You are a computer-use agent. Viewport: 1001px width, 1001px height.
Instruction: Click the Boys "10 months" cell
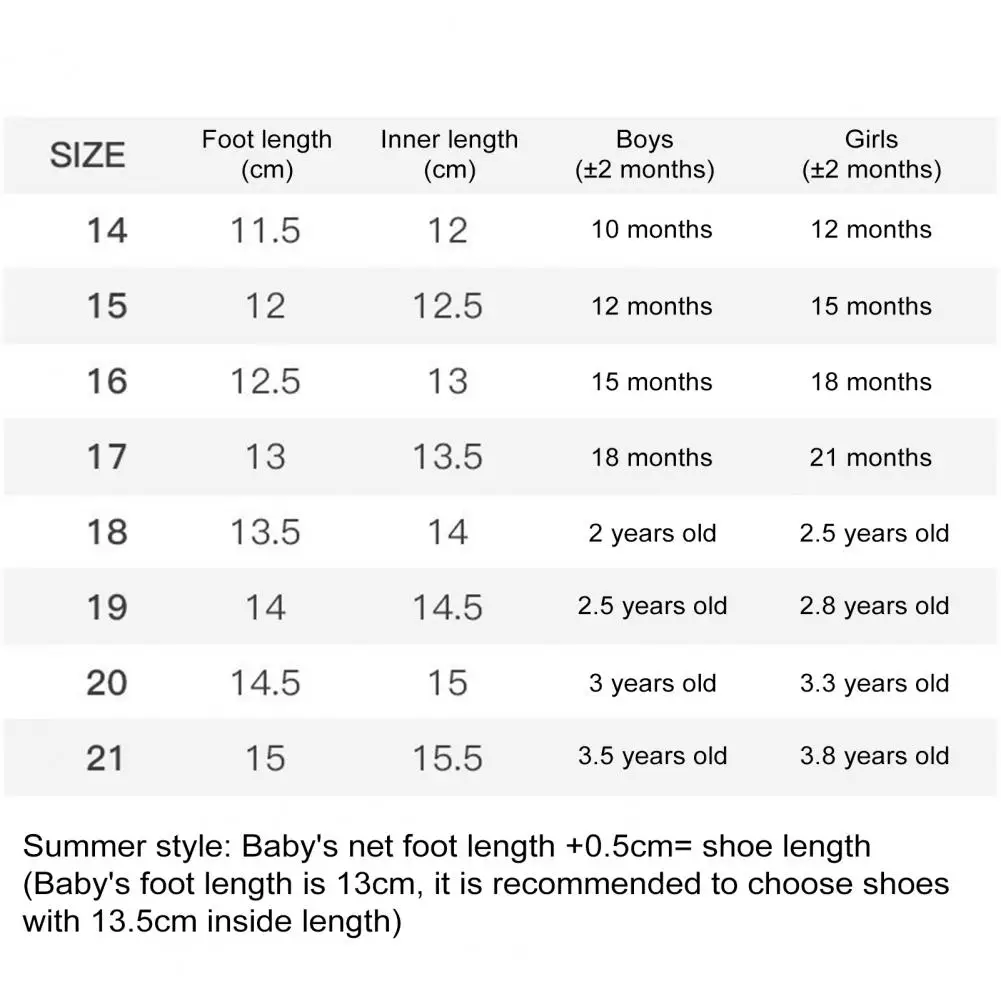point(652,230)
